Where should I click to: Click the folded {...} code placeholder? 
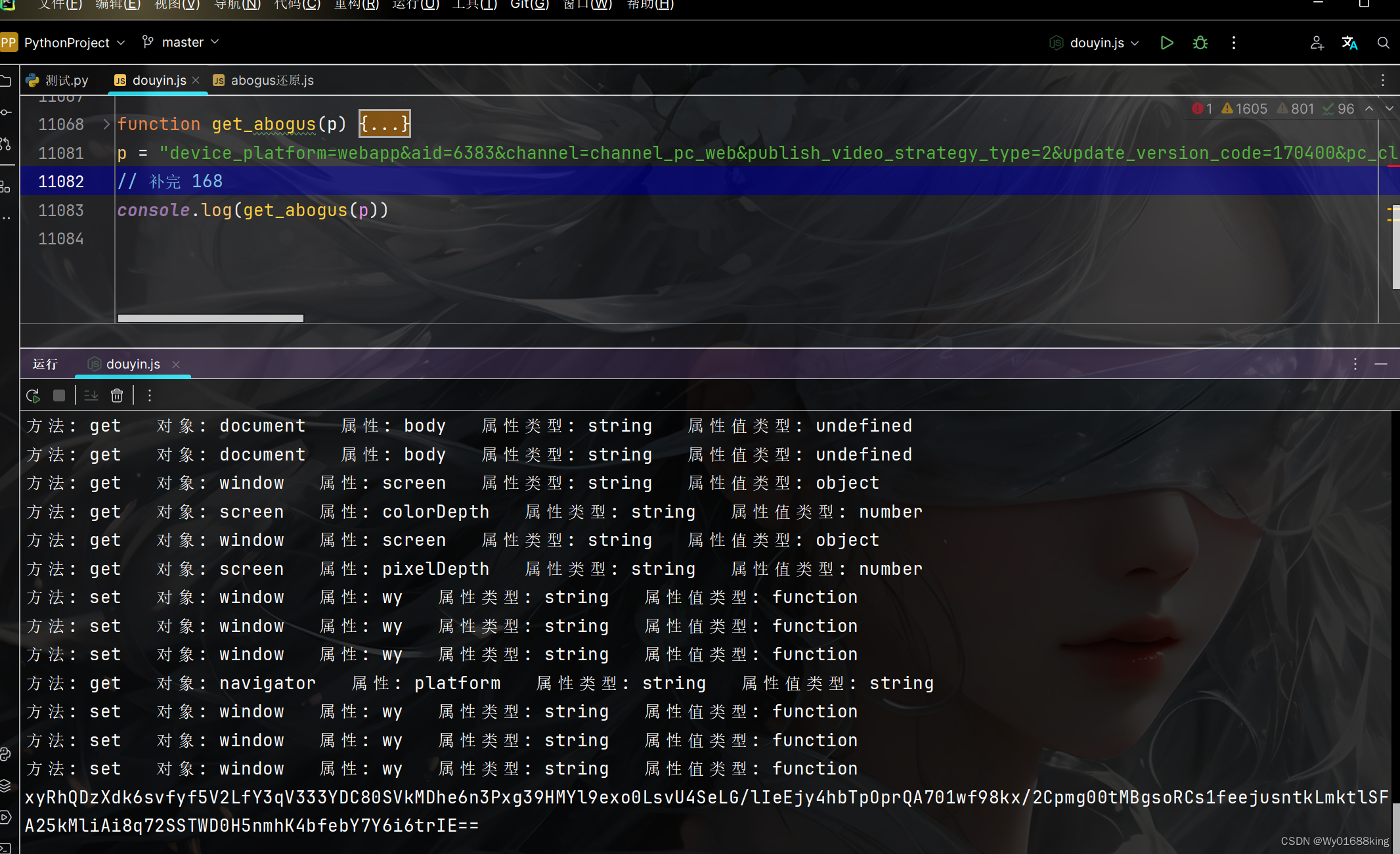385,124
